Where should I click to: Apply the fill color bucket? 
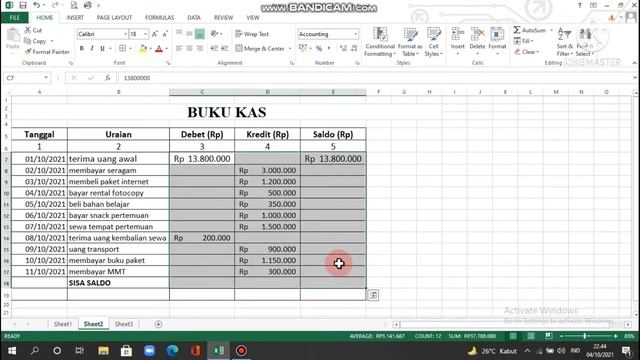click(x=143, y=49)
